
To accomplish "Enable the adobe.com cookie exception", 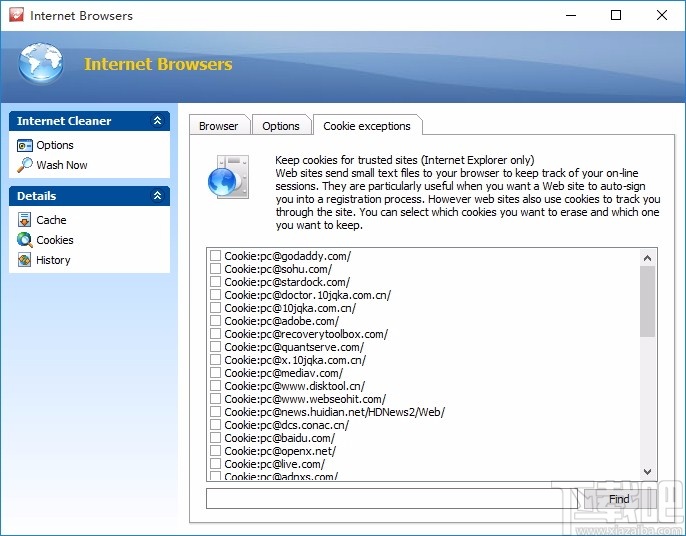I will pyautogui.click(x=215, y=321).
